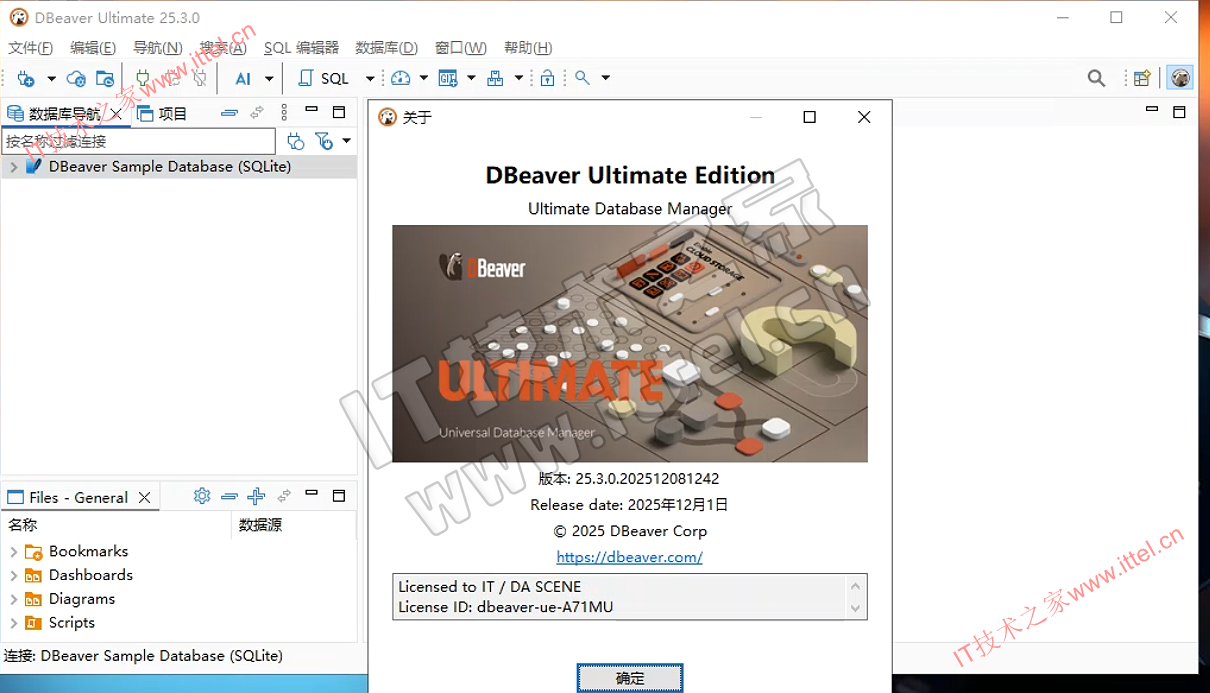Screen dimensions: 1210x693
Task: Click the cloud settings icon in toolbar
Action: point(76,78)
